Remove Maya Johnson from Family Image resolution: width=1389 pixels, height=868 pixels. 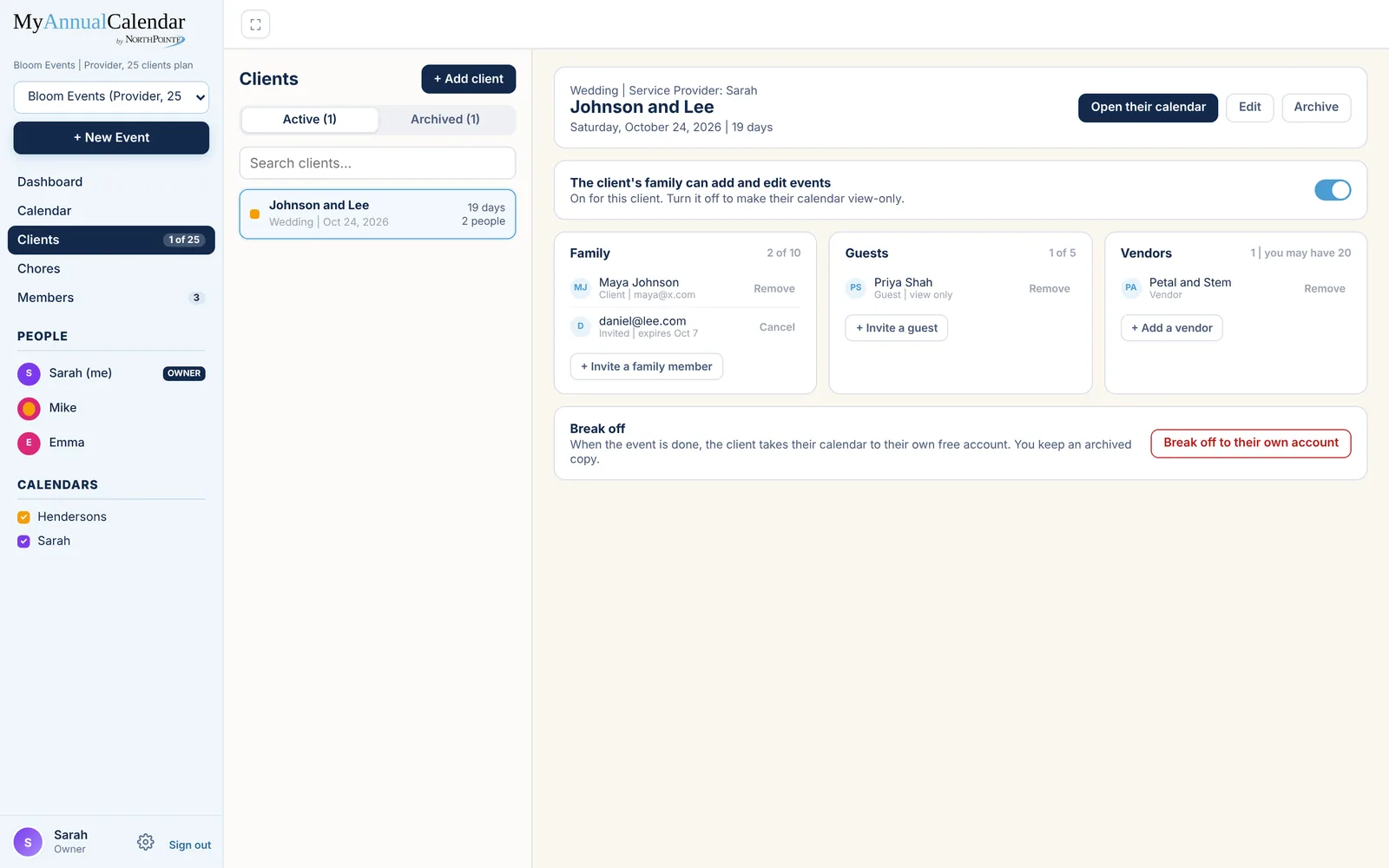[774, 289]
